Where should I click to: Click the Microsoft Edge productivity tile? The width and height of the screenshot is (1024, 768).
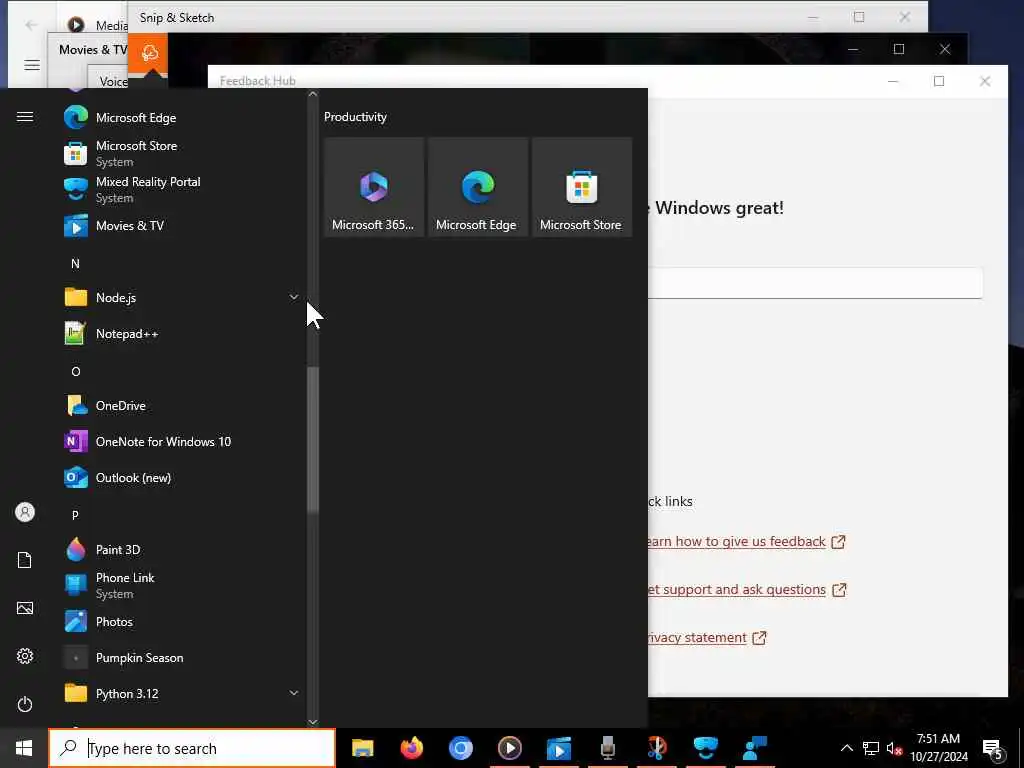point(477,187)
